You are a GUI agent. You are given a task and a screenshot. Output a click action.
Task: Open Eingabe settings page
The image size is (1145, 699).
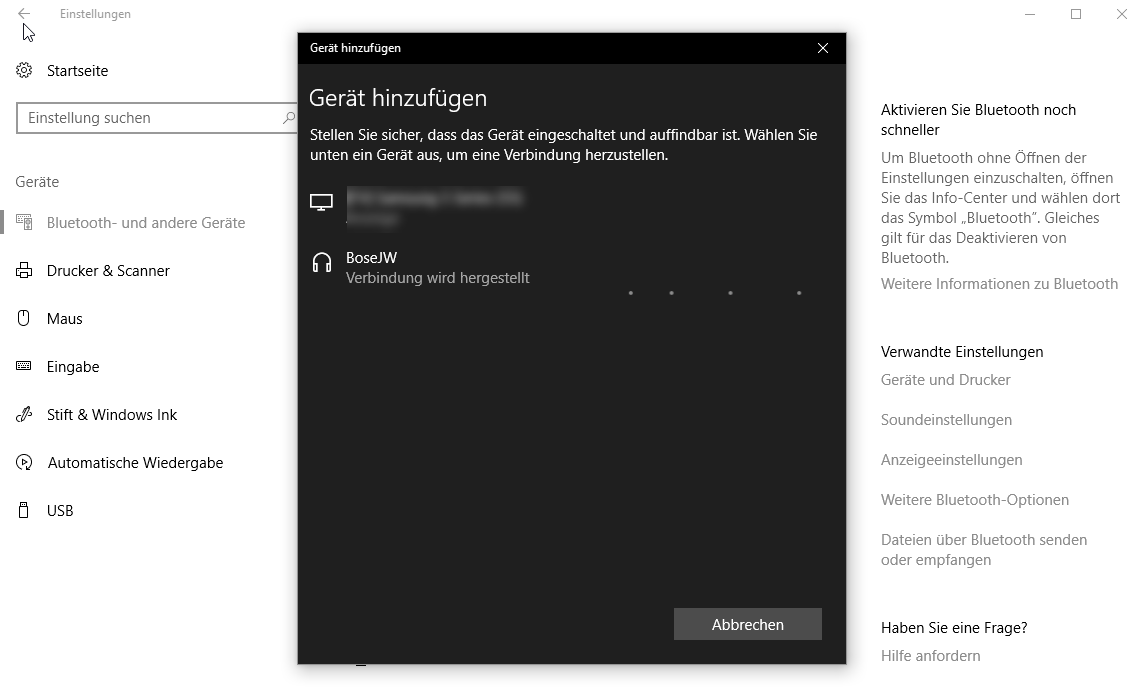73,367
